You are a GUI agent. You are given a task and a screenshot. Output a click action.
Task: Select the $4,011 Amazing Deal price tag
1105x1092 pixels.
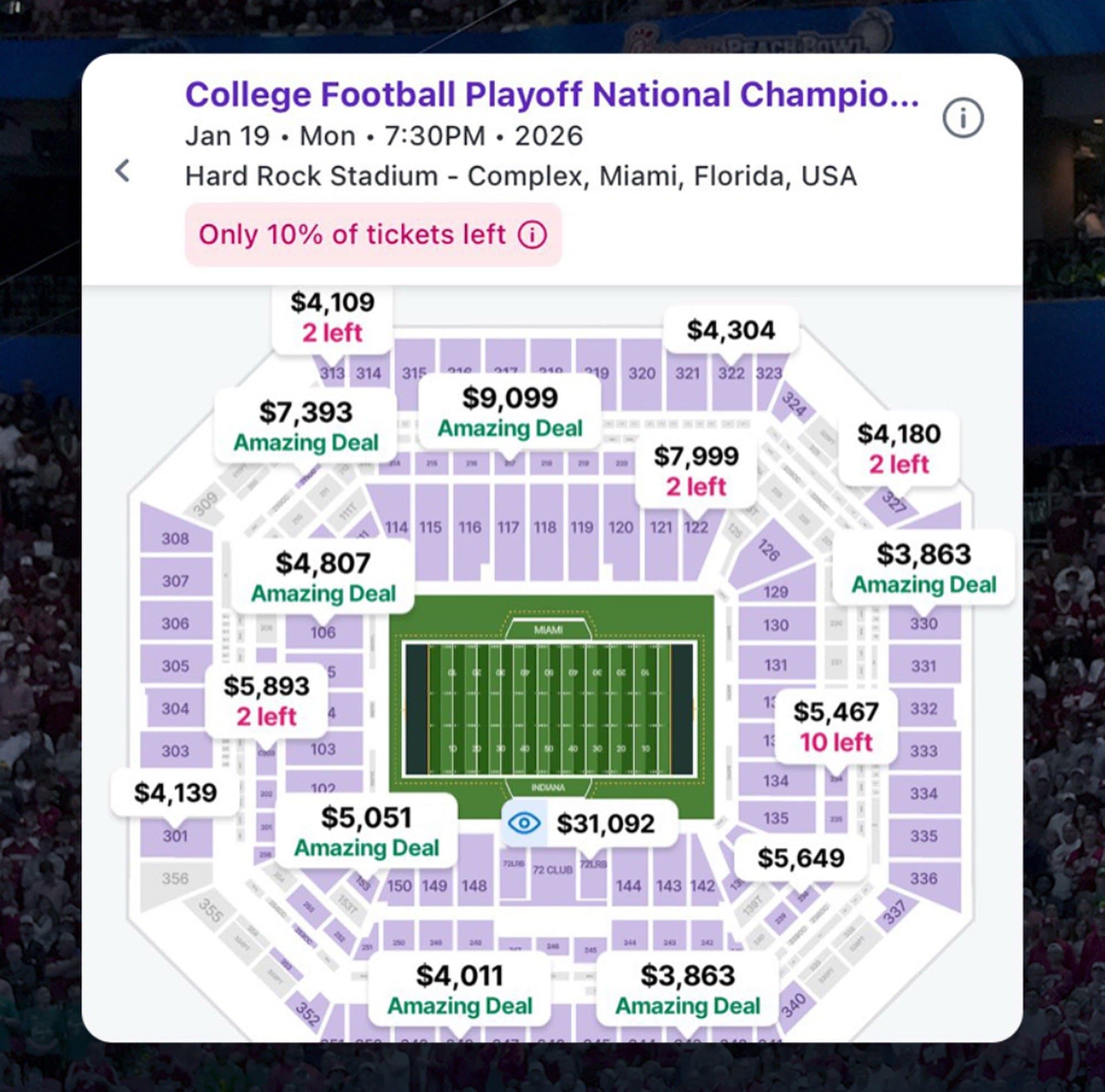coord(459,990)
